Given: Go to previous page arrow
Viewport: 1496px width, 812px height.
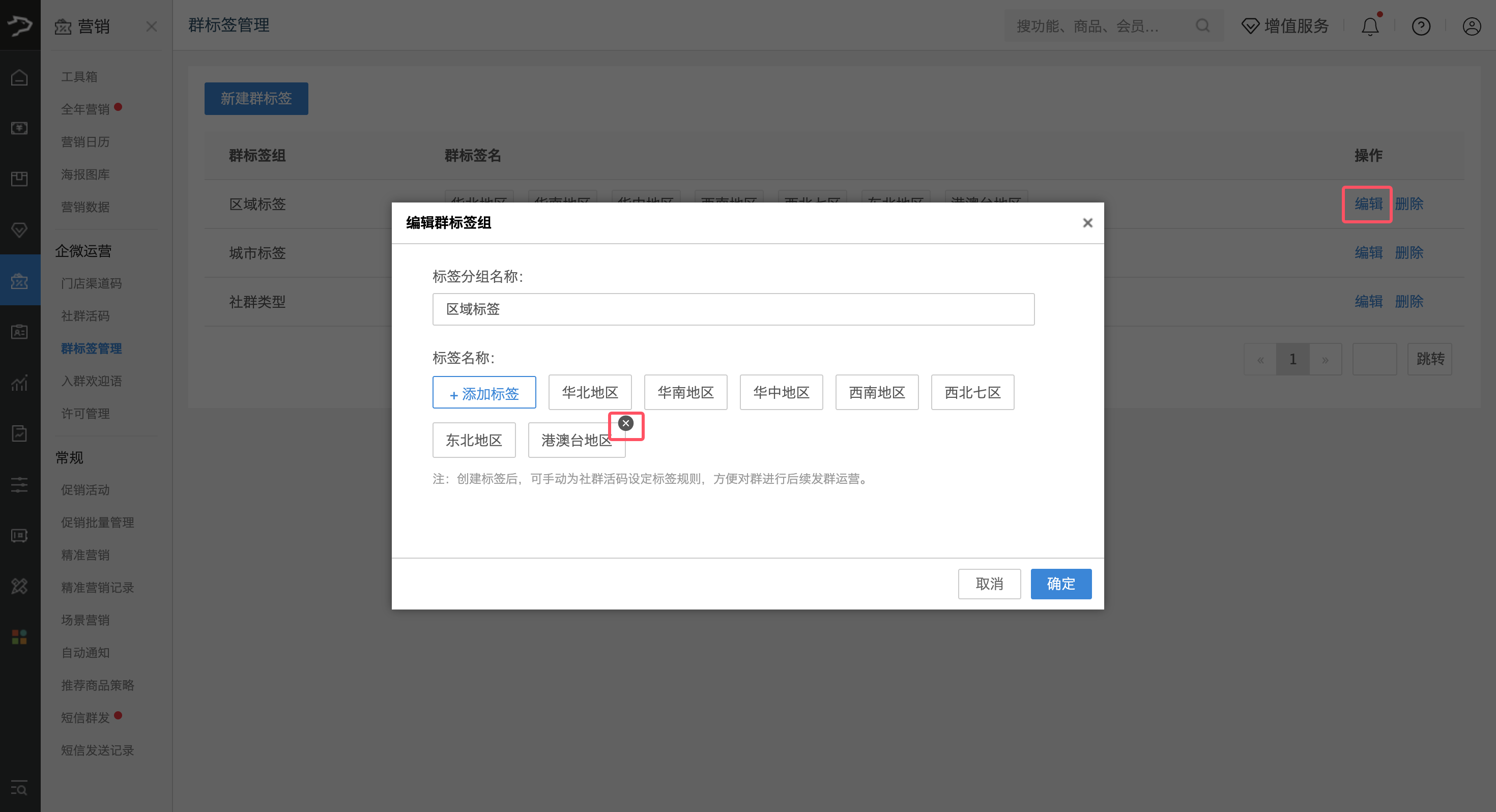Looking at the screenshot, I should [x=1260, y=360].
